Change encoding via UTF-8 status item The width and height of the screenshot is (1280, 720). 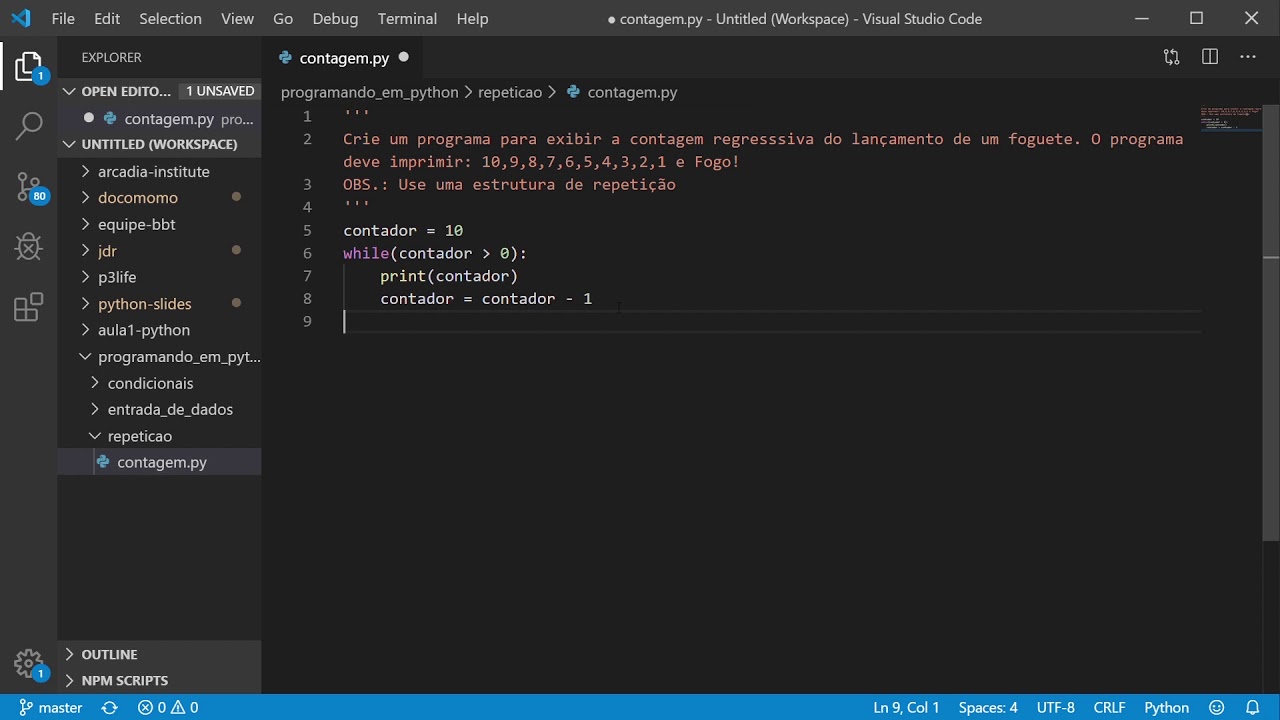click(1055, 707)
